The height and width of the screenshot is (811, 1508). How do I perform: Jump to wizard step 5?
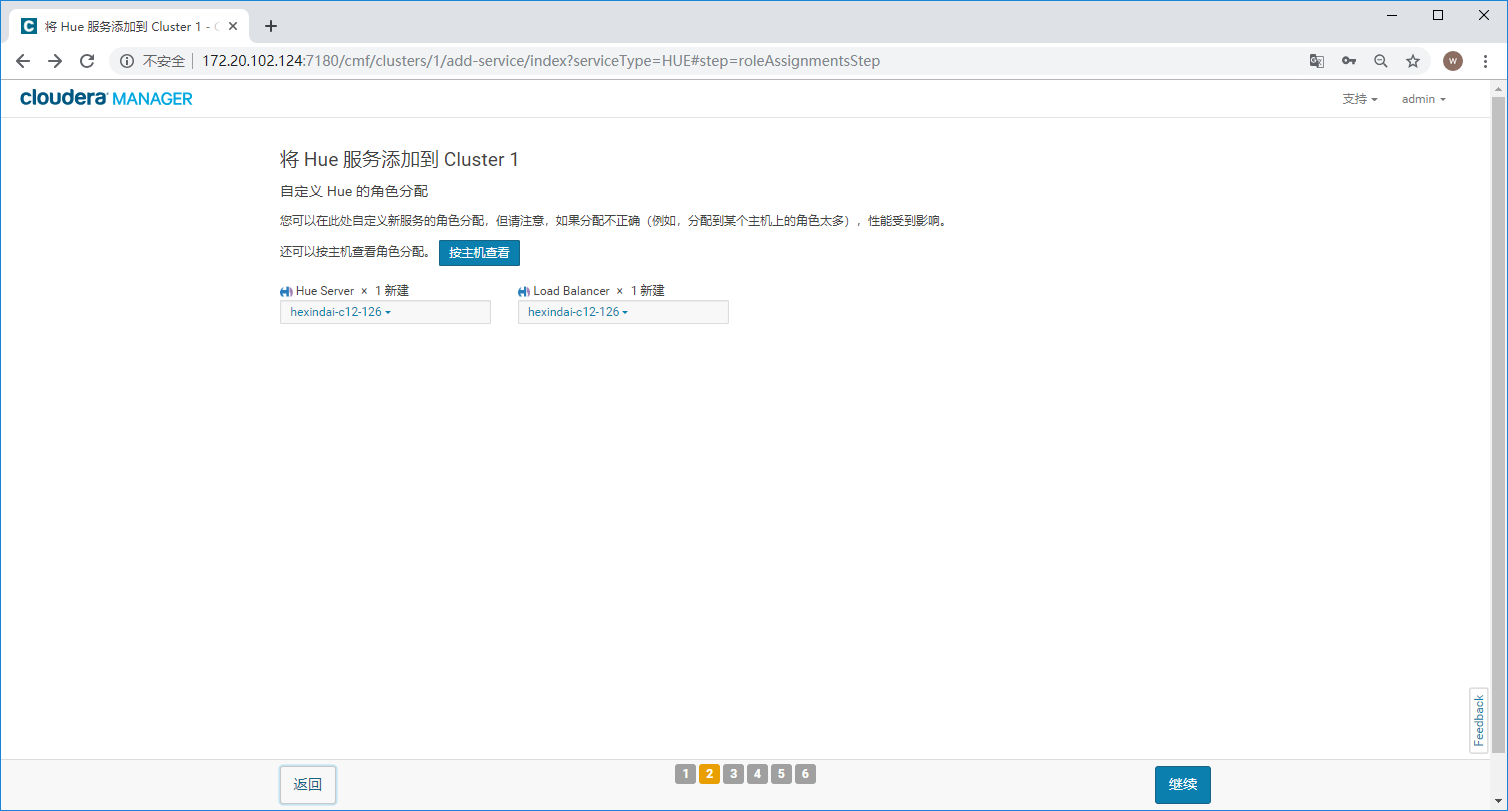tap(782, 774)
